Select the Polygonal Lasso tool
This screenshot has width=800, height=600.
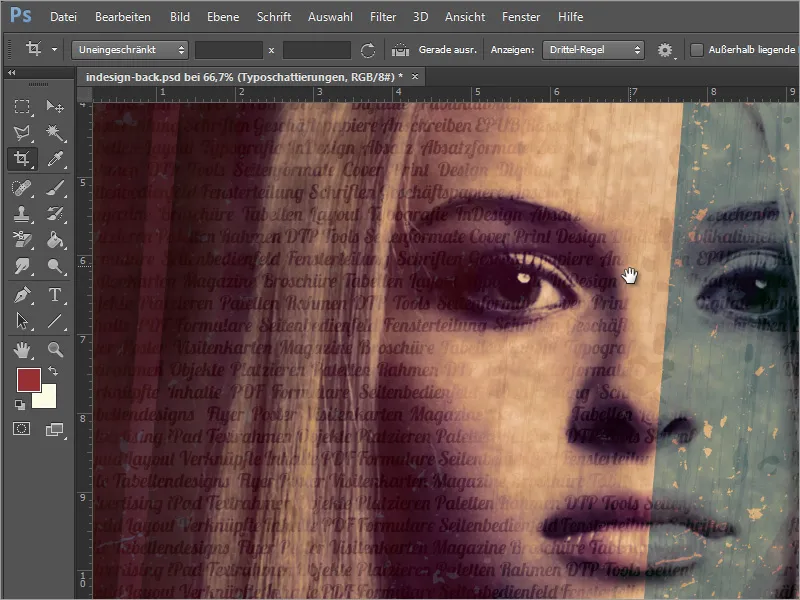21,133
